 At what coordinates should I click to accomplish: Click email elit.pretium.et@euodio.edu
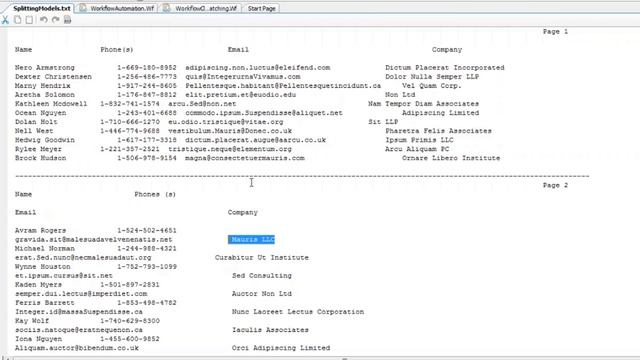click(x=240, y=95)
